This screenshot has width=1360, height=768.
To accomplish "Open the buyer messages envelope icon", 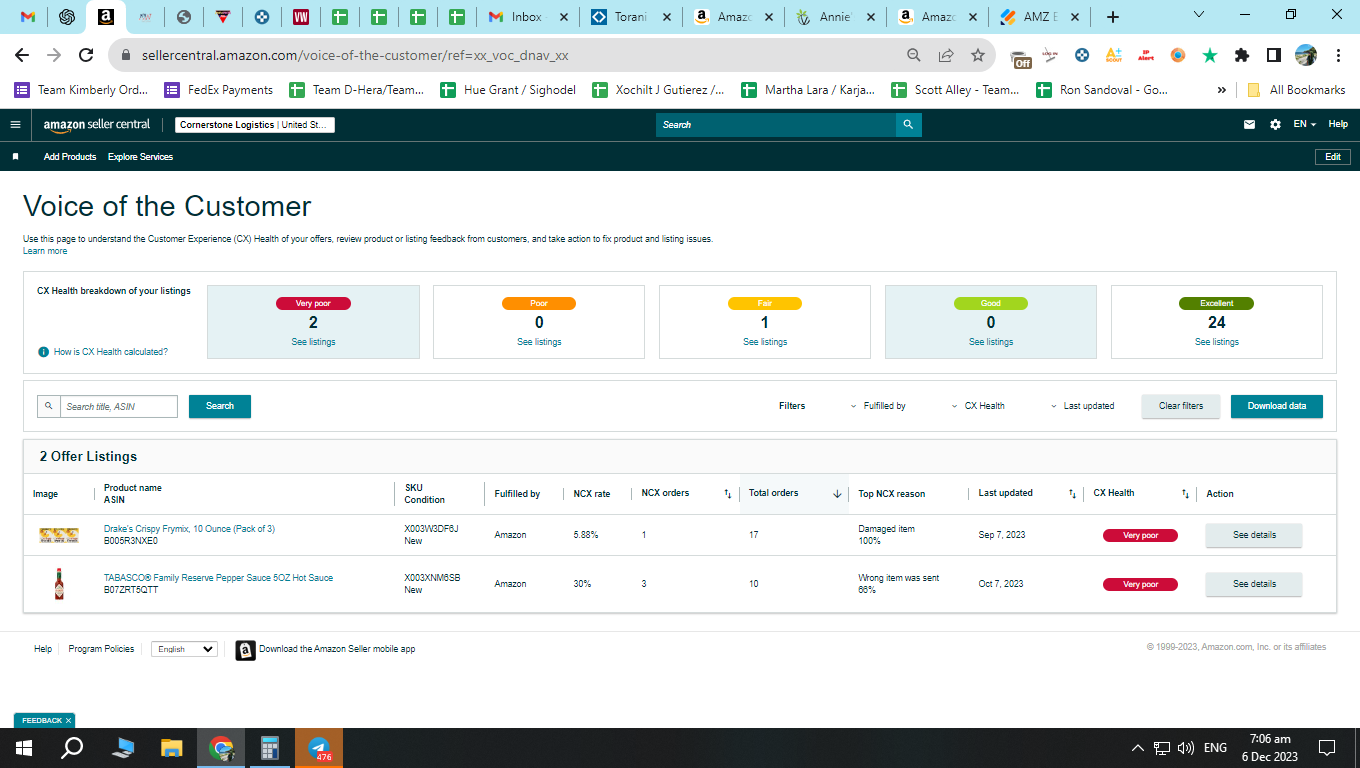I will pos(1249,125).
